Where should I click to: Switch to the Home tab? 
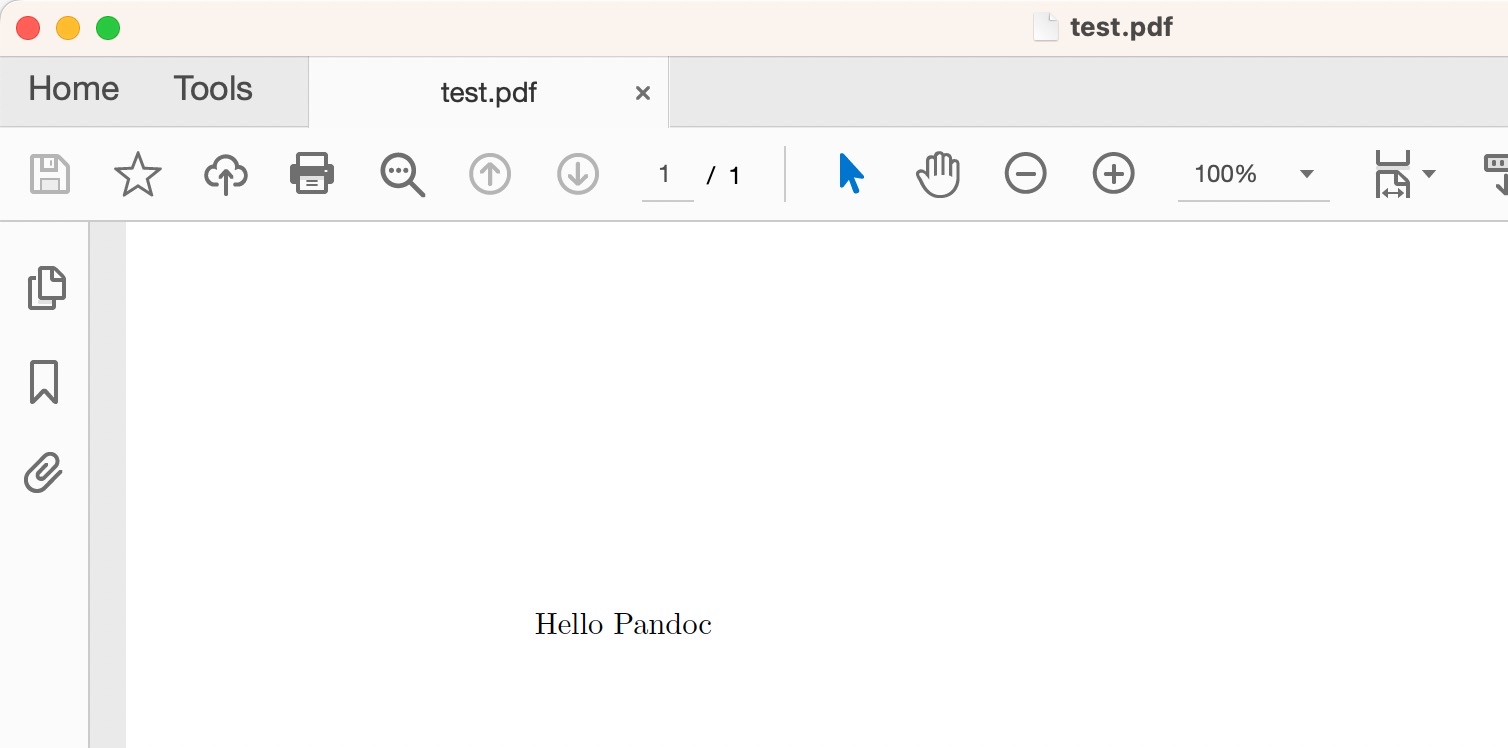[74, 89]
